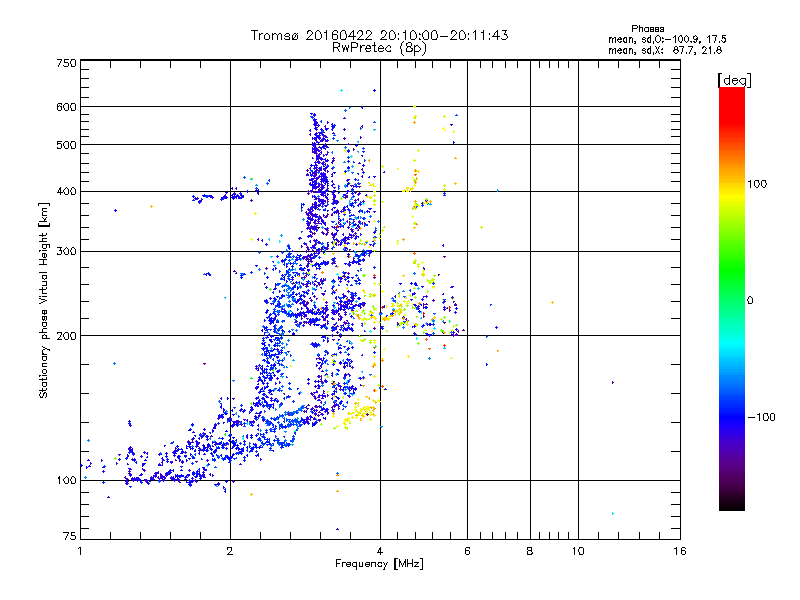The height and width of the screenshot is (600, 800).
Task: Select the 'RwPretec (8p)' subtitle
Action: [x=379, y=48]
